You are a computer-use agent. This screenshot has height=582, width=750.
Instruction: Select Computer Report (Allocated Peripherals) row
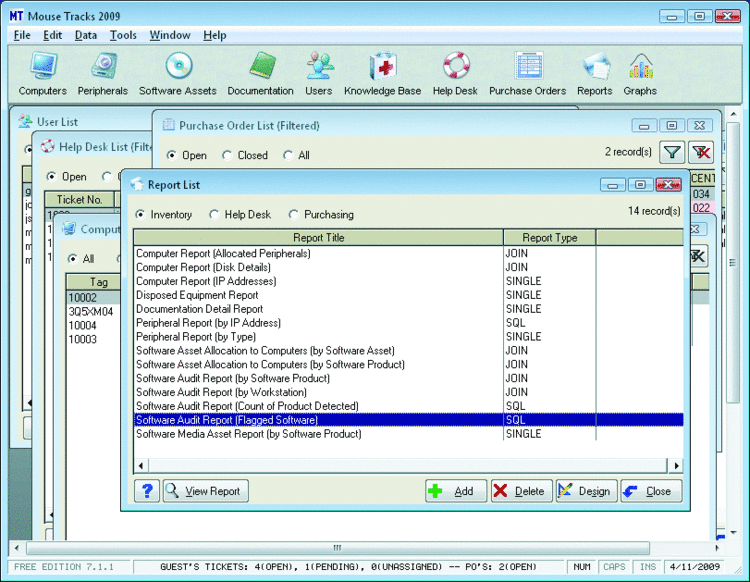click(408, 253)
